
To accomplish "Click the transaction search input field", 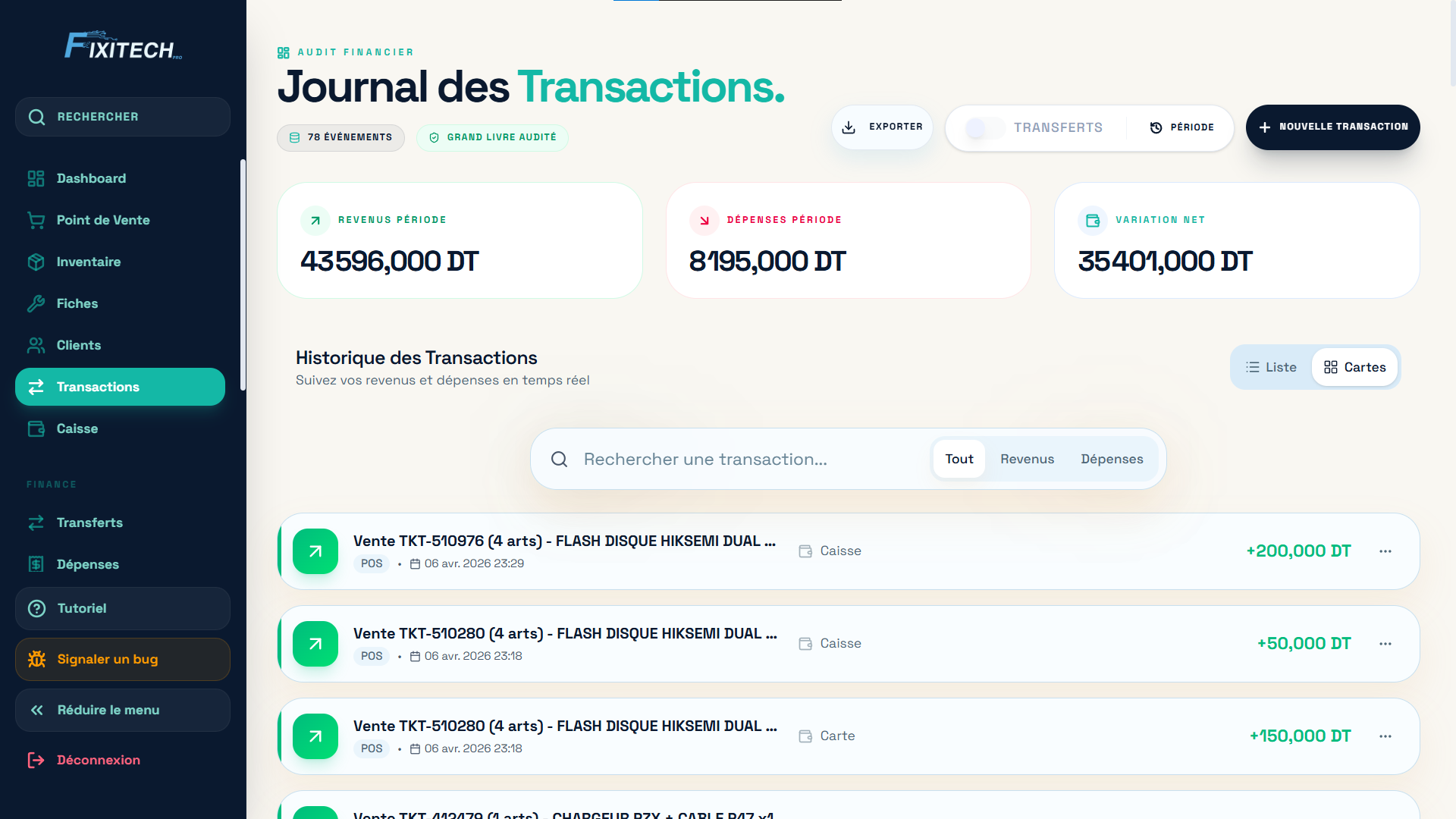I will (720, 459).
